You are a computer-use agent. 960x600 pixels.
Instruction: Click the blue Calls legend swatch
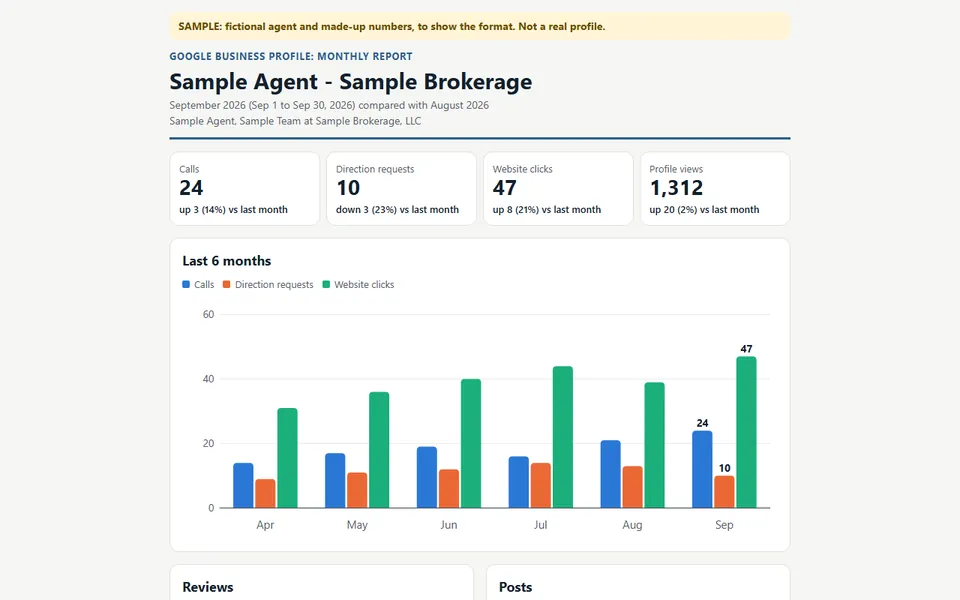(186, 285)
